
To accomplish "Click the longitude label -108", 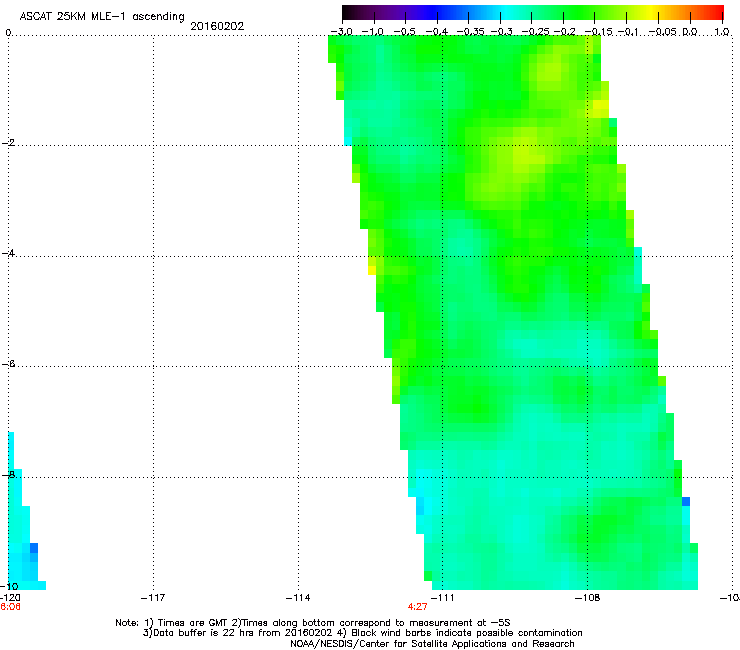I will click(588, 598).
